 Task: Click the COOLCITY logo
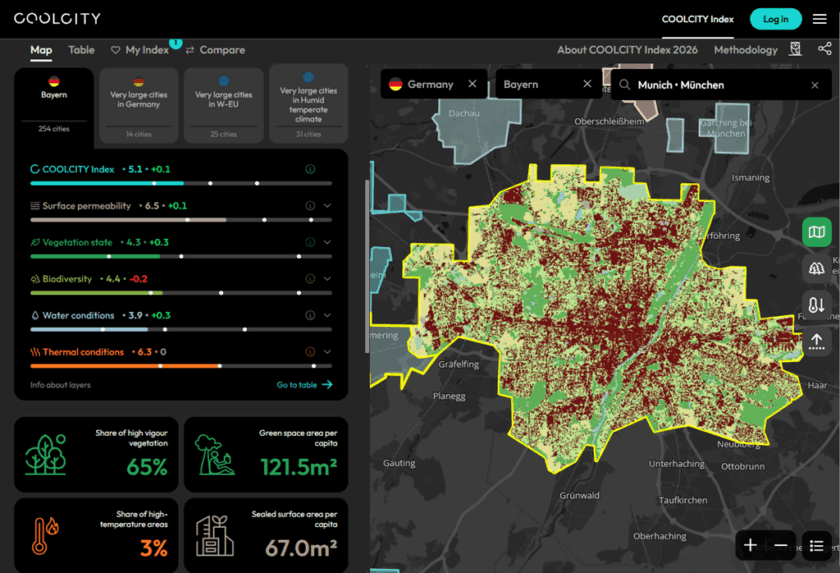coord(57,19)
